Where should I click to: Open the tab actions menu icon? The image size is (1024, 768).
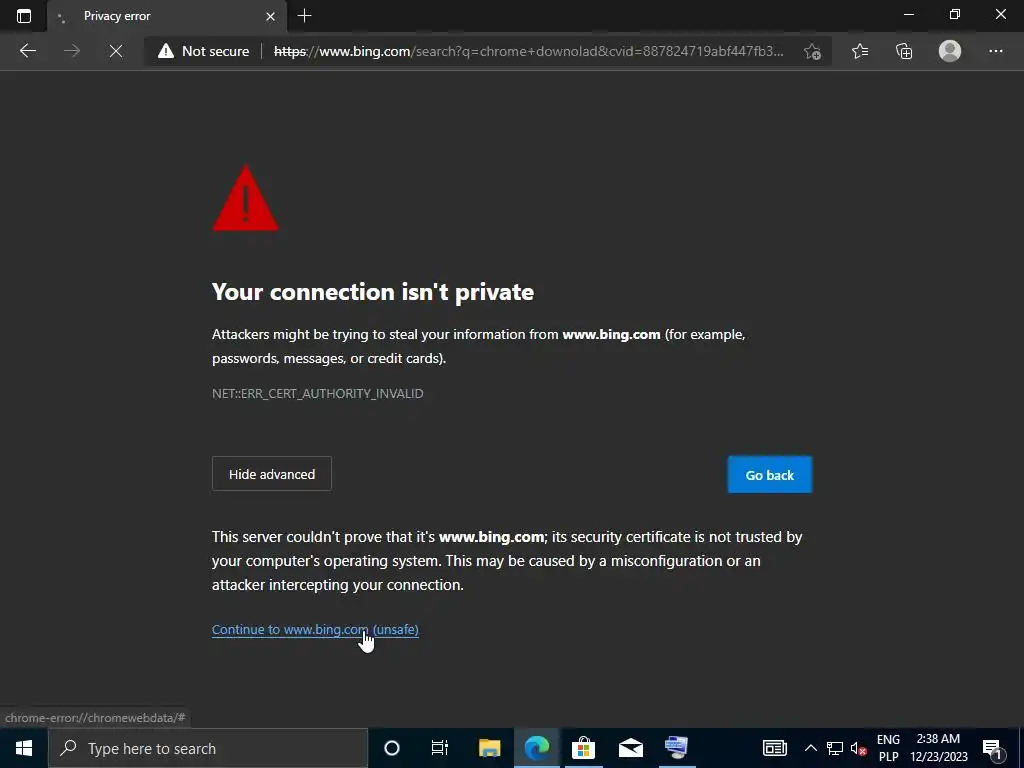(24, 16)
